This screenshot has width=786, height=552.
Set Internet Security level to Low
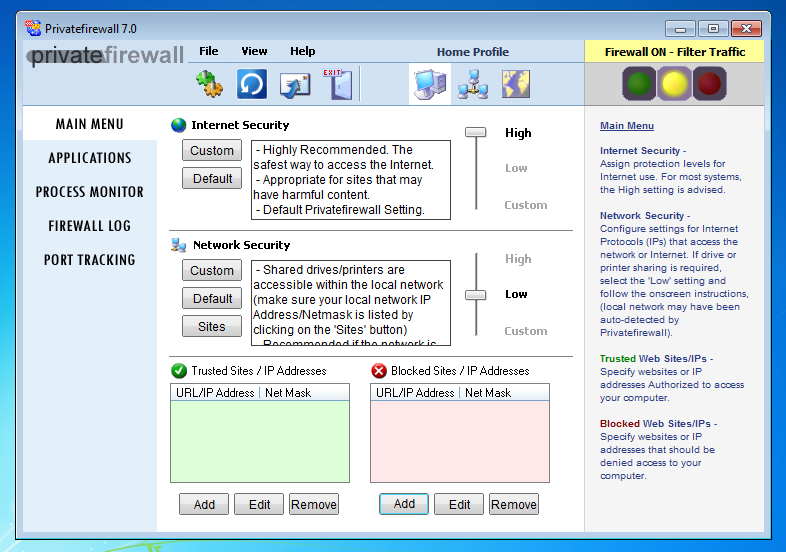tap(516, 168)
